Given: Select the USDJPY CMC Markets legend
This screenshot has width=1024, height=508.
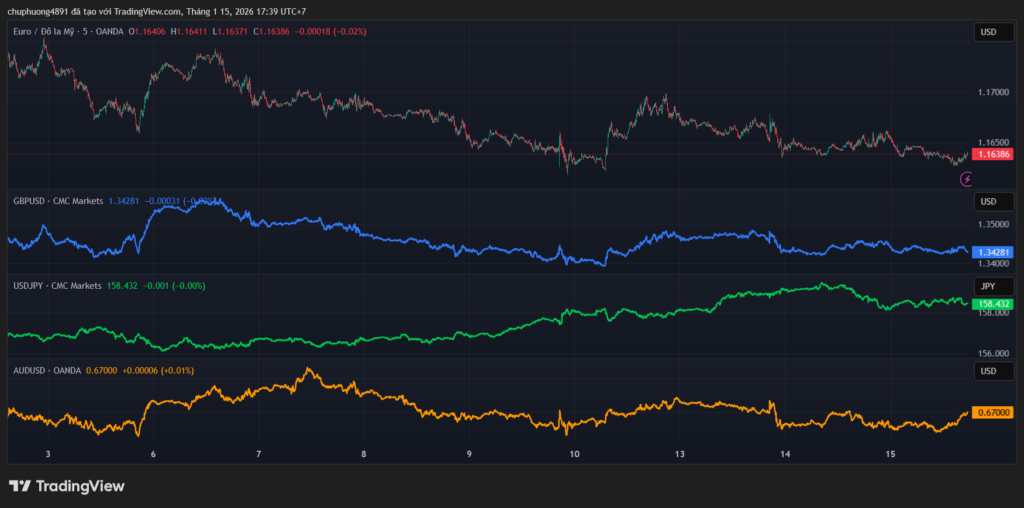Looking at the screenshot, I should [57, 286].
